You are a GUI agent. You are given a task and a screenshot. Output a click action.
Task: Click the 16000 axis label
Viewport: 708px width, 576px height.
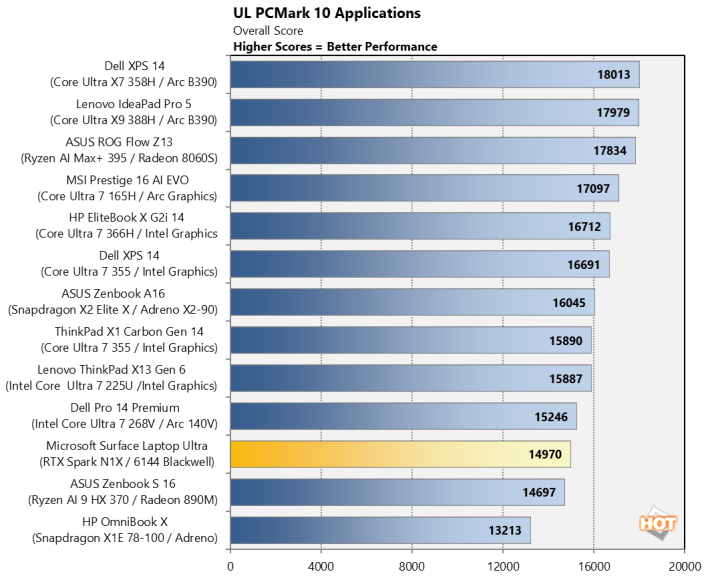[594, 566]
